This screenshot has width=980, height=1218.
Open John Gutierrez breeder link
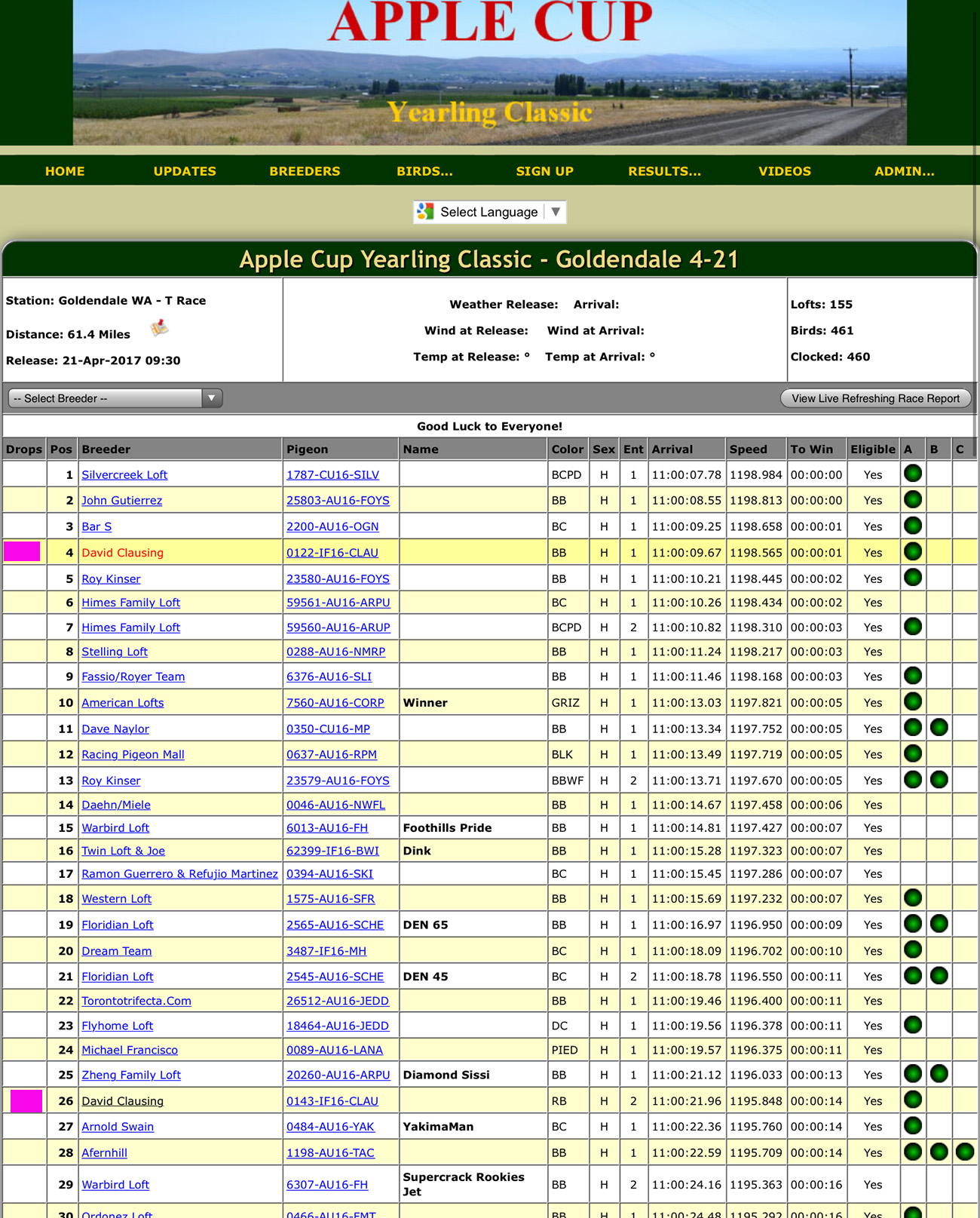pos(121,500)
